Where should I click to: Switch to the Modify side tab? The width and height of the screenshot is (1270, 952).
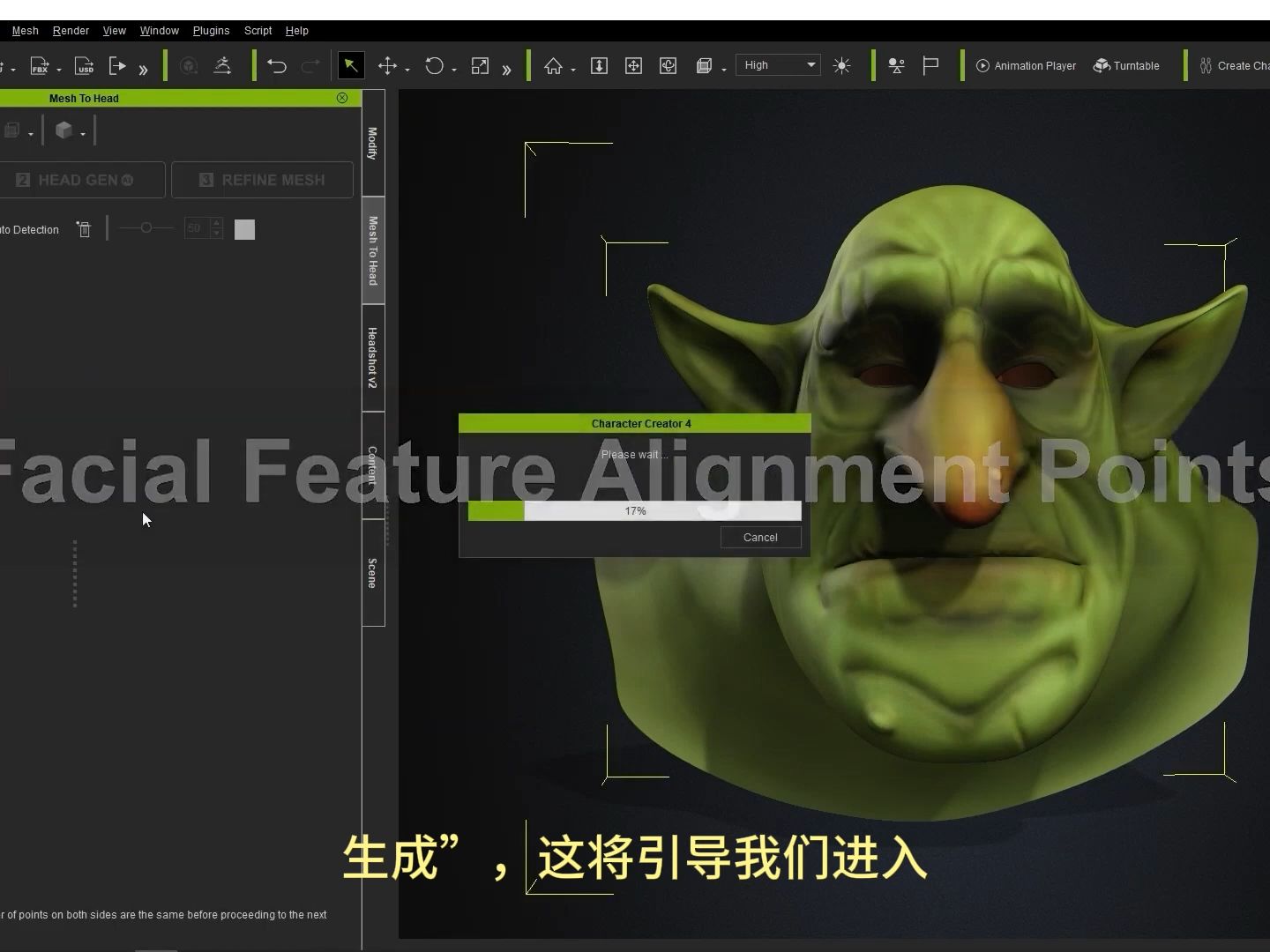(x=373, y=143)
